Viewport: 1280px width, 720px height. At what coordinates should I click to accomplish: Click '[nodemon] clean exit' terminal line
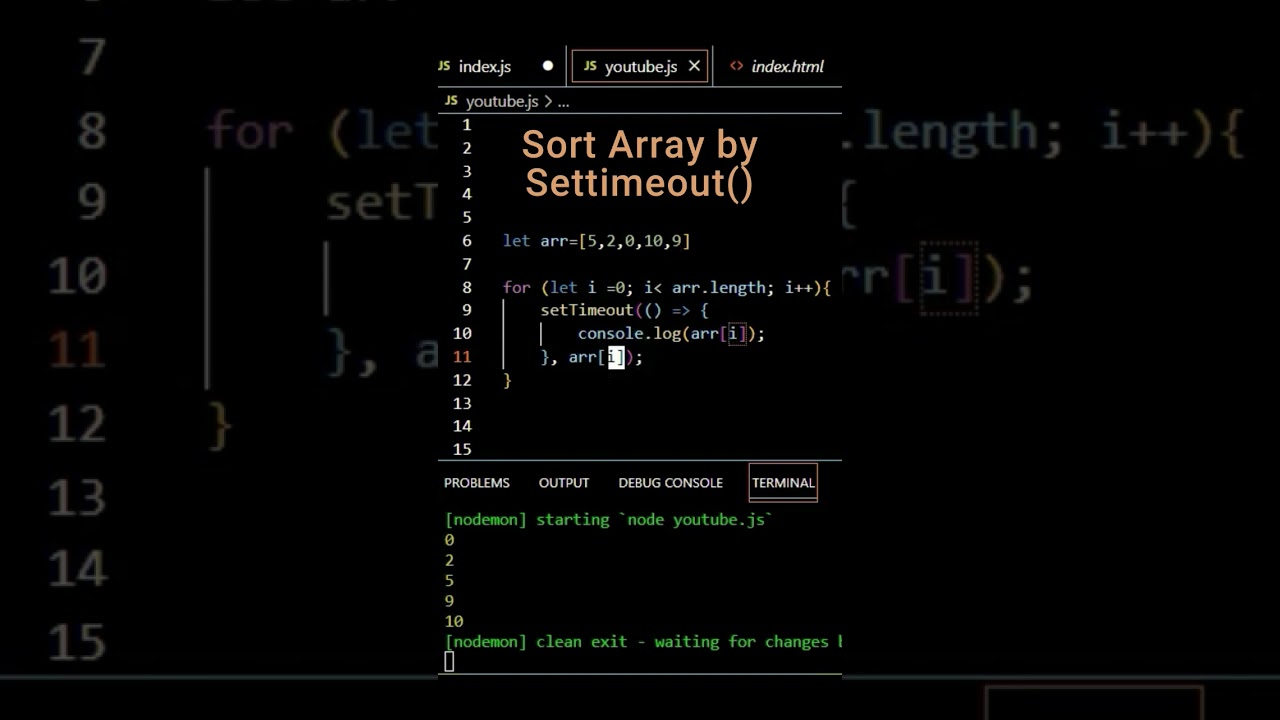[643, 642]
